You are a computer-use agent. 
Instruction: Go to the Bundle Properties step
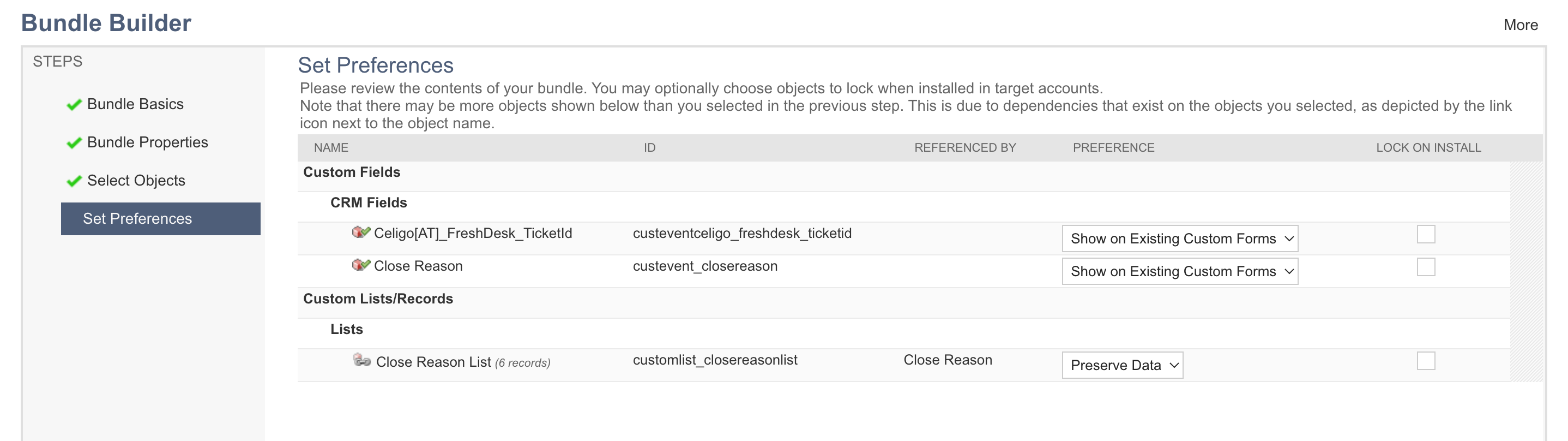pos(147,142)
